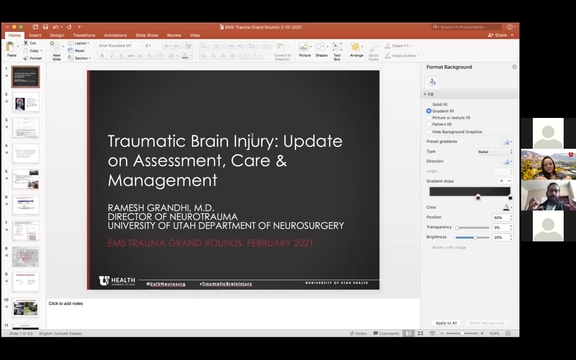Open the Animations ribbon tab
Image resolution: width=576 pixels, height=360 pixels.
pos(115,35)
